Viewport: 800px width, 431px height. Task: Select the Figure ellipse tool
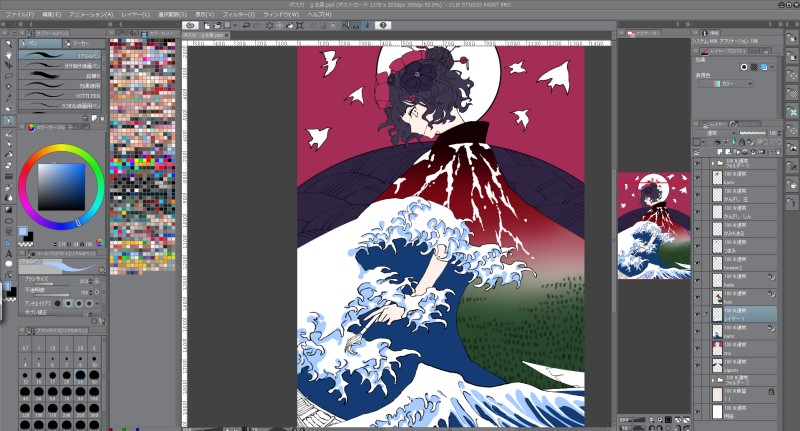pos(9,221)
